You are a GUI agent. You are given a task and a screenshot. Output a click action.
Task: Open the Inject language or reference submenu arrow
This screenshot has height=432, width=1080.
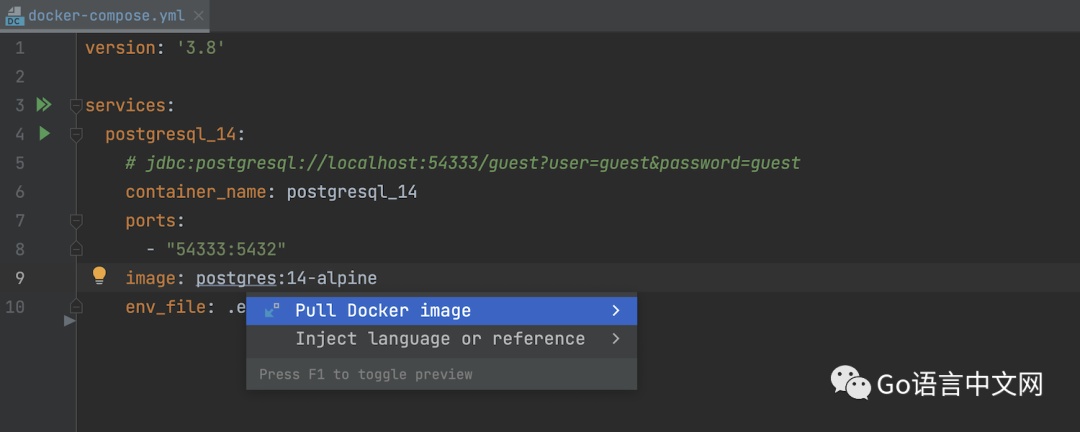616,339
